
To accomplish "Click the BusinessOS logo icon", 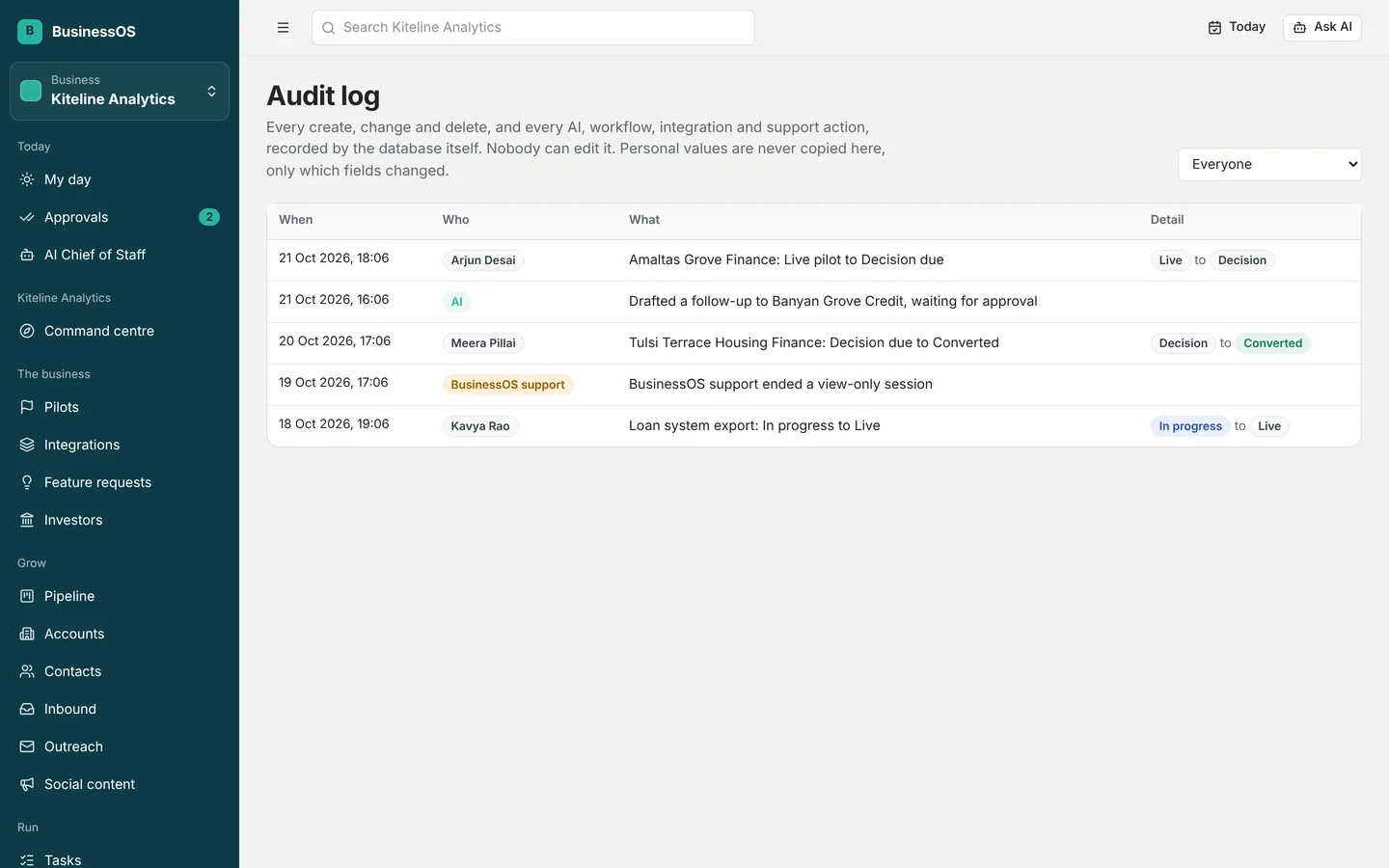I will point(30,31).
